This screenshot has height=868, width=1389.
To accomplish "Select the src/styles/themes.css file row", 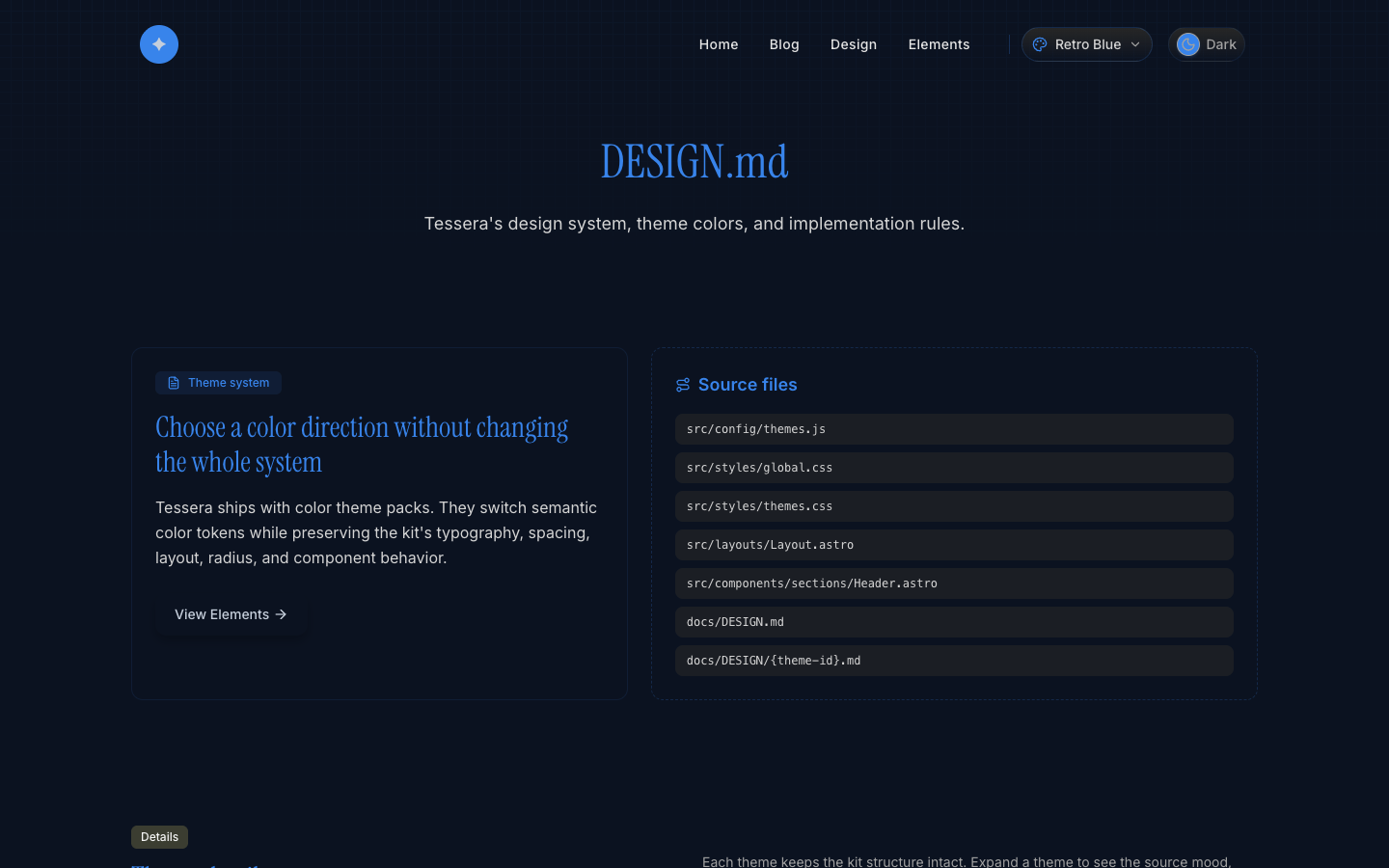I will click(954, 506).
